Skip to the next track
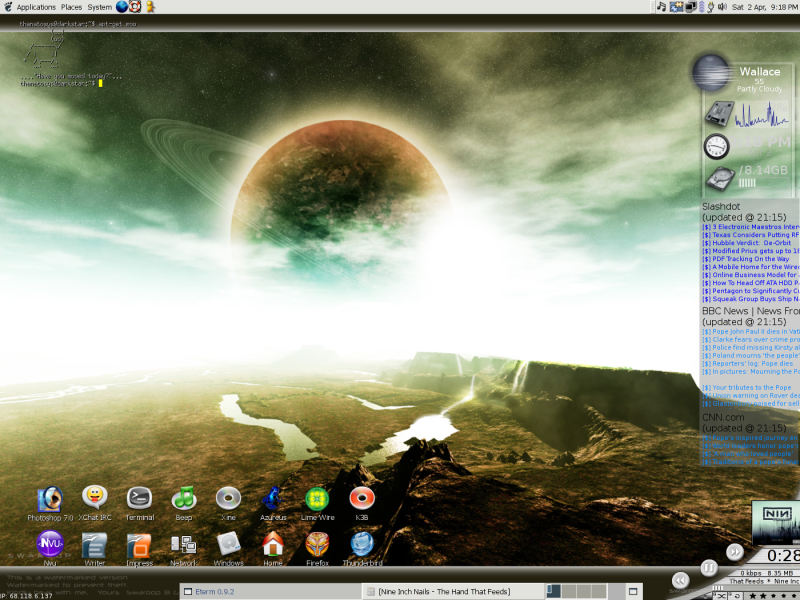Screen dimensions: 800x600 (x=735, y=552)
